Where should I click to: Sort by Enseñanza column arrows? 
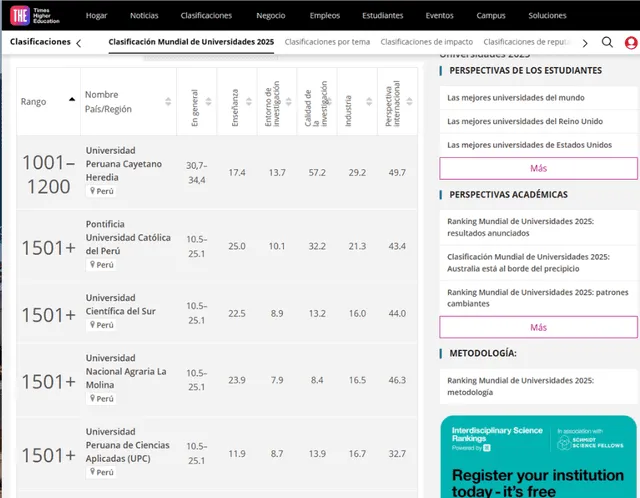tap(249, 102)
